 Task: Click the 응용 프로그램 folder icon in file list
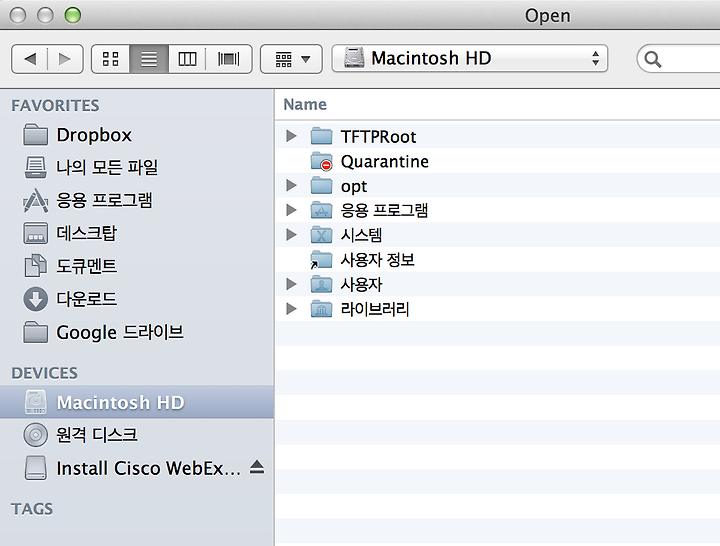point(321,210)
